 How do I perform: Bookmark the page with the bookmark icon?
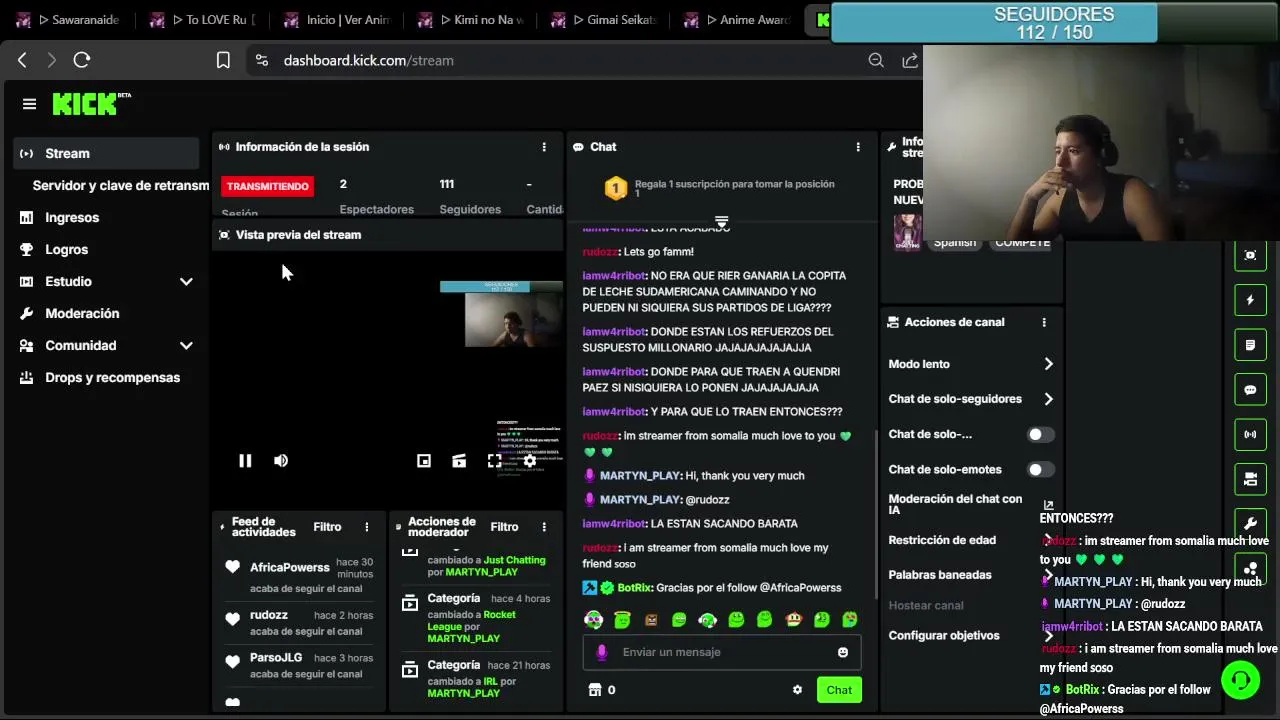pyautogui.click(x=223, y=60)
